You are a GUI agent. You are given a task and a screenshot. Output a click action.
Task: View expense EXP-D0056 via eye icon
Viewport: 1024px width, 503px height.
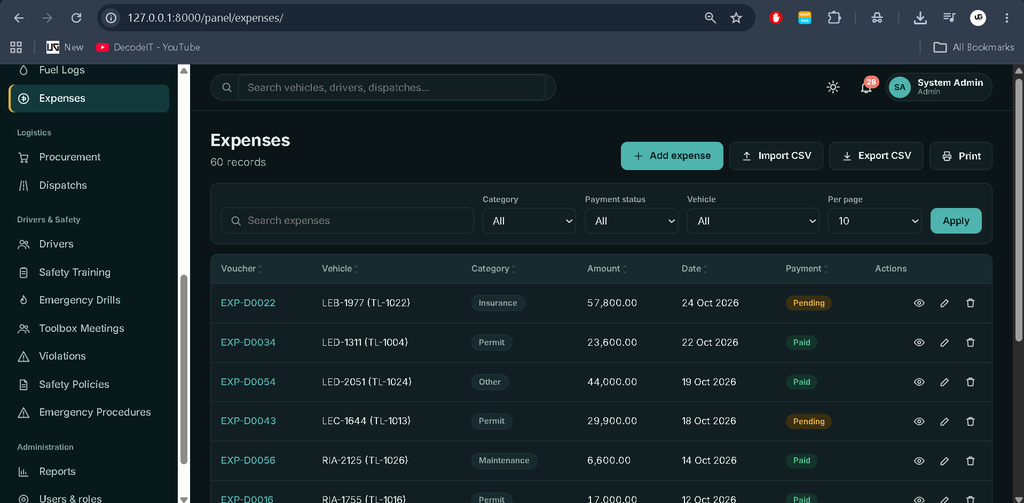tap(919, 461)
